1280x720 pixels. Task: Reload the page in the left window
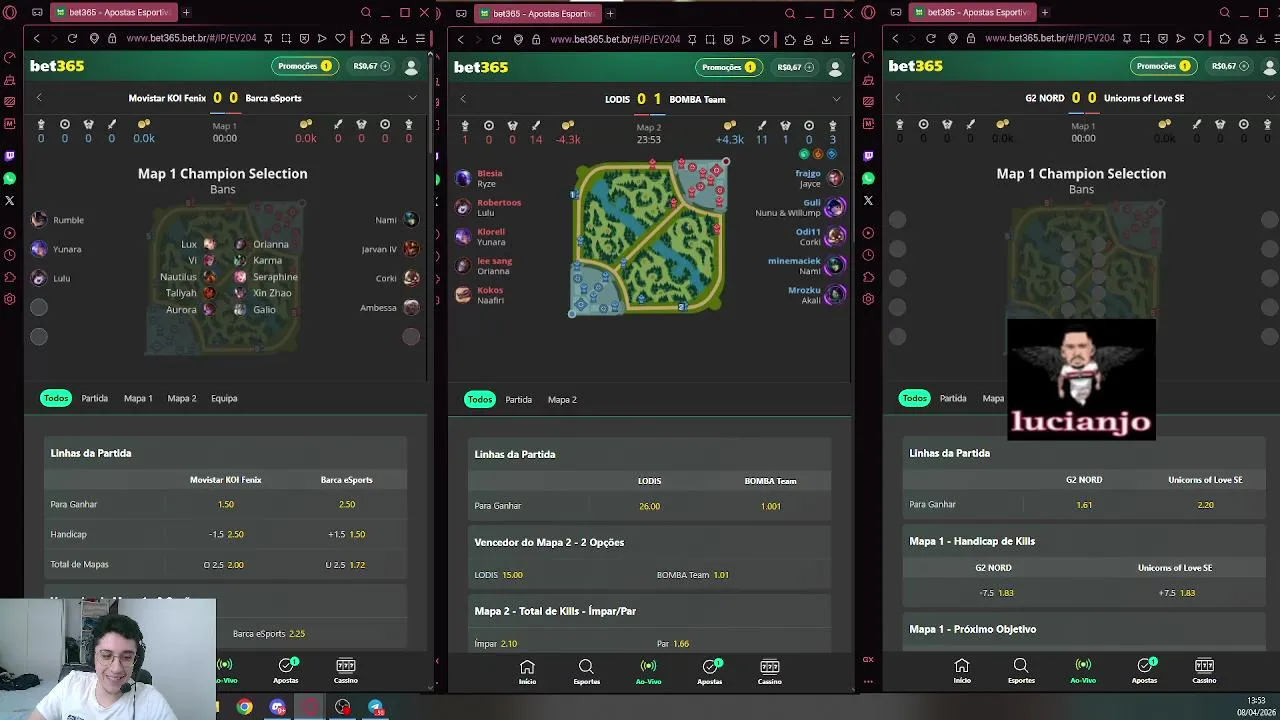click(x=72, y=39)
